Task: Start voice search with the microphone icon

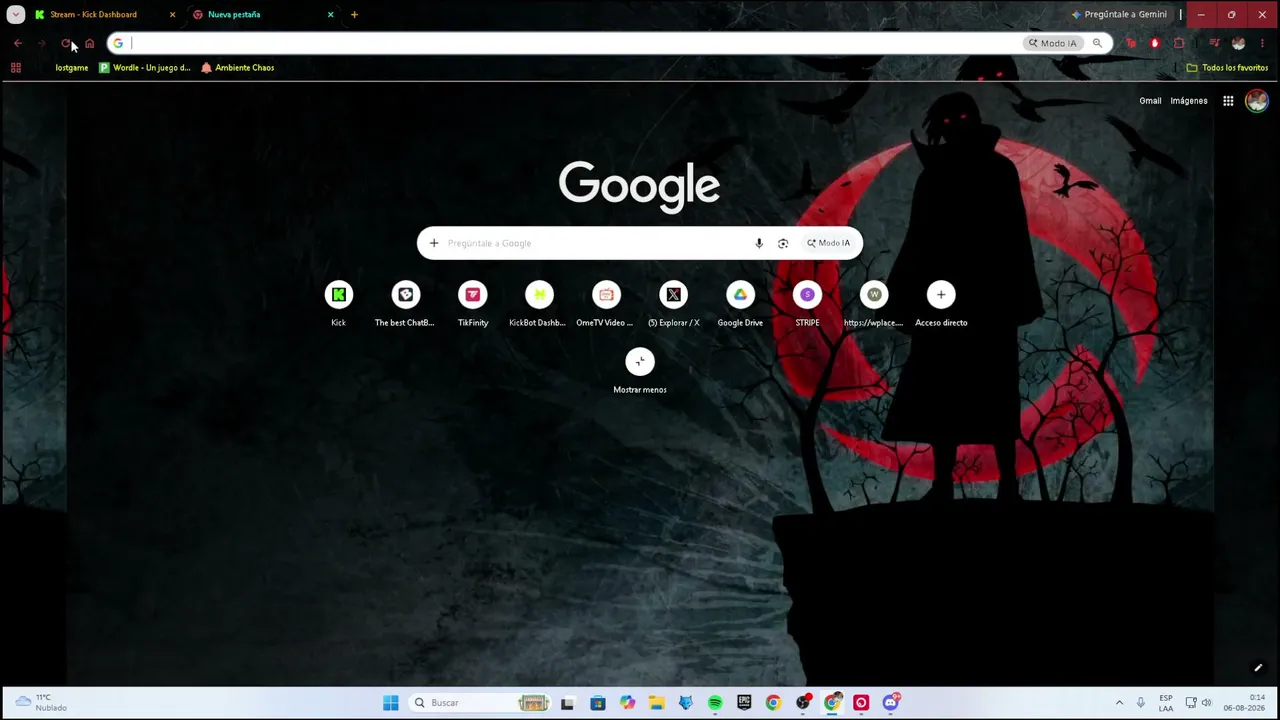Action: tap(759, 243)
